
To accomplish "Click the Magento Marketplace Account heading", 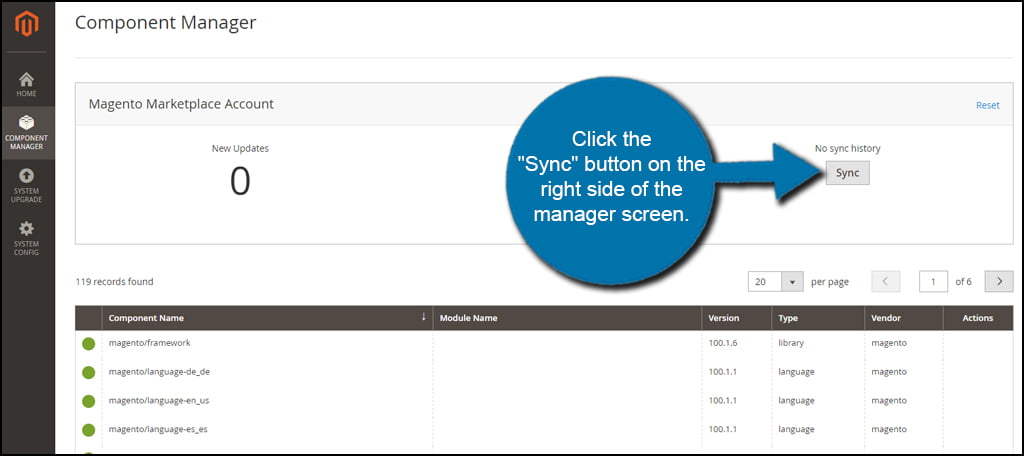I will 181,104.
